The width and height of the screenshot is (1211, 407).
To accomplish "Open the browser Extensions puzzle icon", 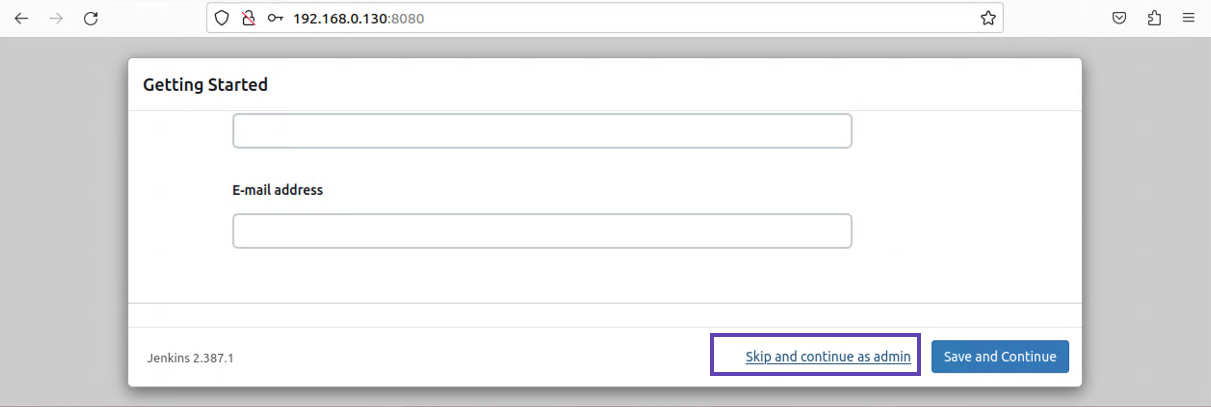I will [1155, 18].
